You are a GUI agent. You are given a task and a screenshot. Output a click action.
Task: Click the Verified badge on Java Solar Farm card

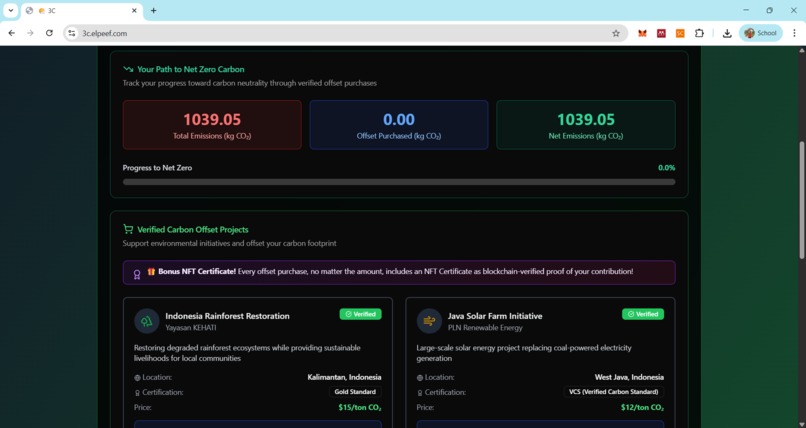click(x=643, y=314)
